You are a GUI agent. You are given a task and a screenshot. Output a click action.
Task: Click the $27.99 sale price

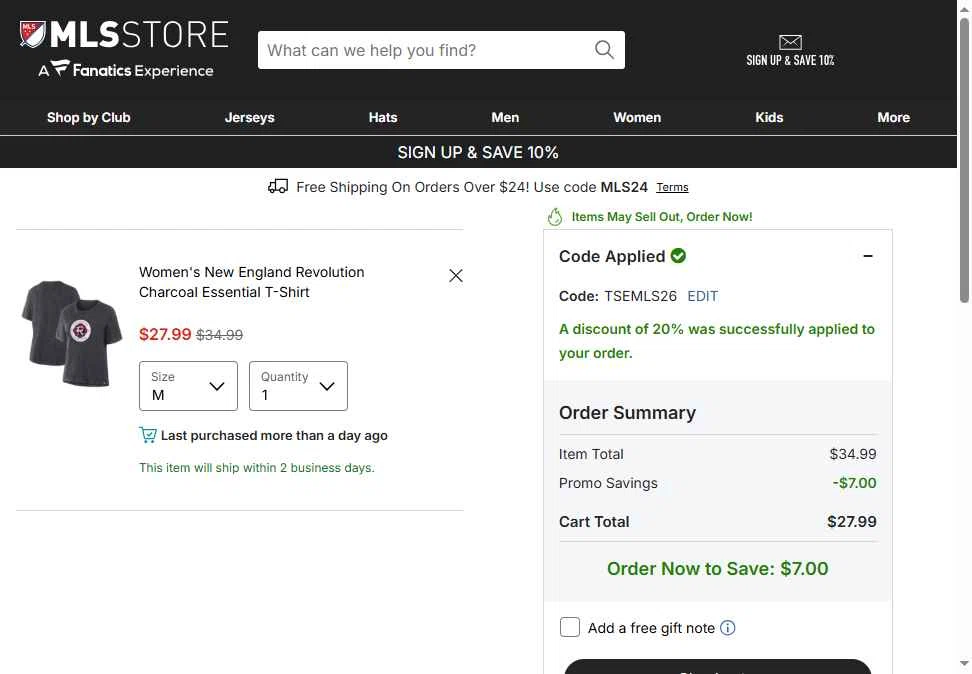click(x=165, y=334)
